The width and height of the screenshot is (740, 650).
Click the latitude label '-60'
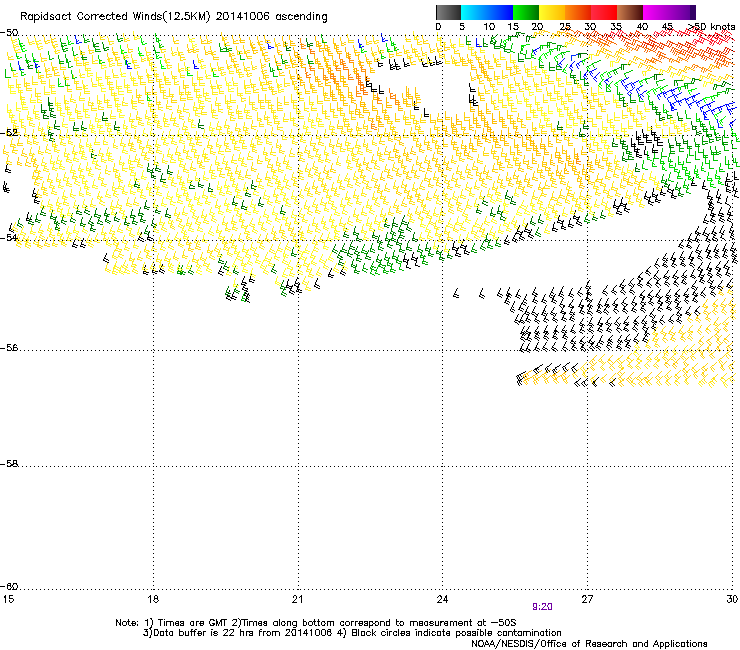[9, 587]
